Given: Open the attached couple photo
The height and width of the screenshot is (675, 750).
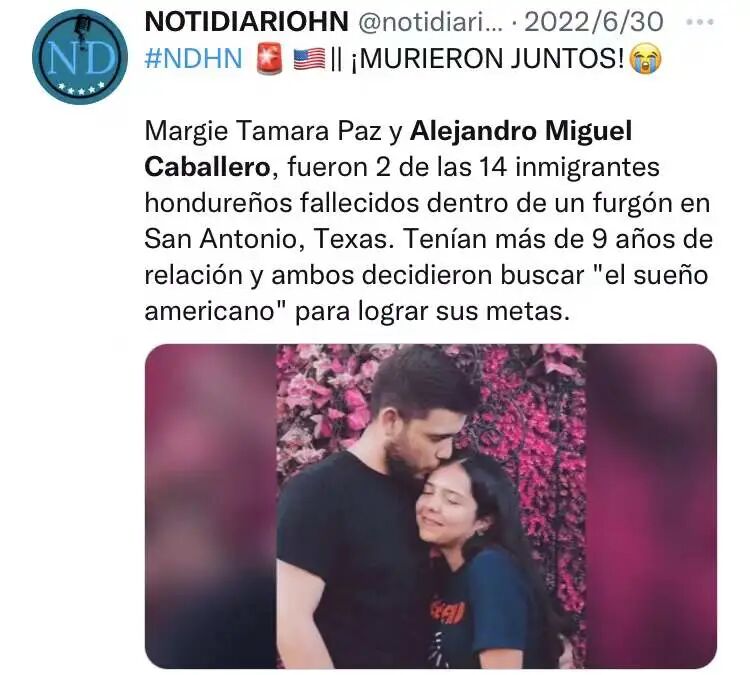Looking at the screenshot, I should pos(430,506).
